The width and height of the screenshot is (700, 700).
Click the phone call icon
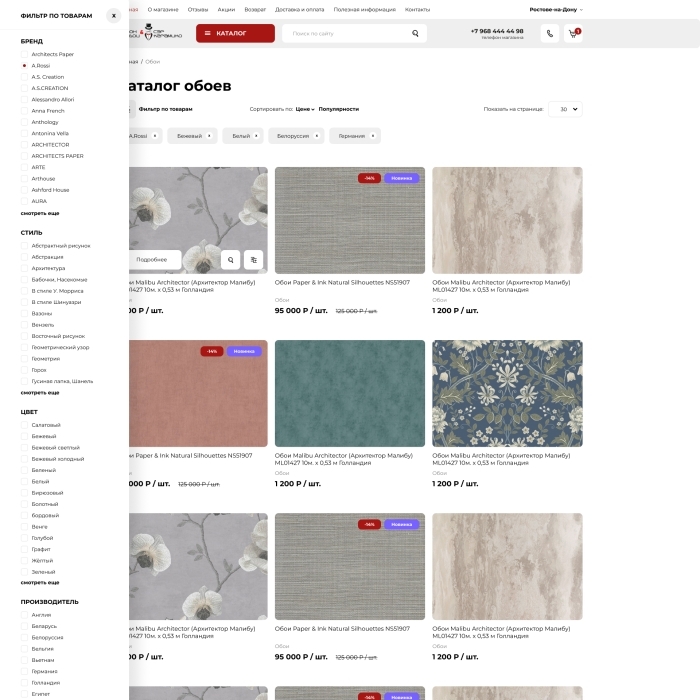tap(549, 33)
